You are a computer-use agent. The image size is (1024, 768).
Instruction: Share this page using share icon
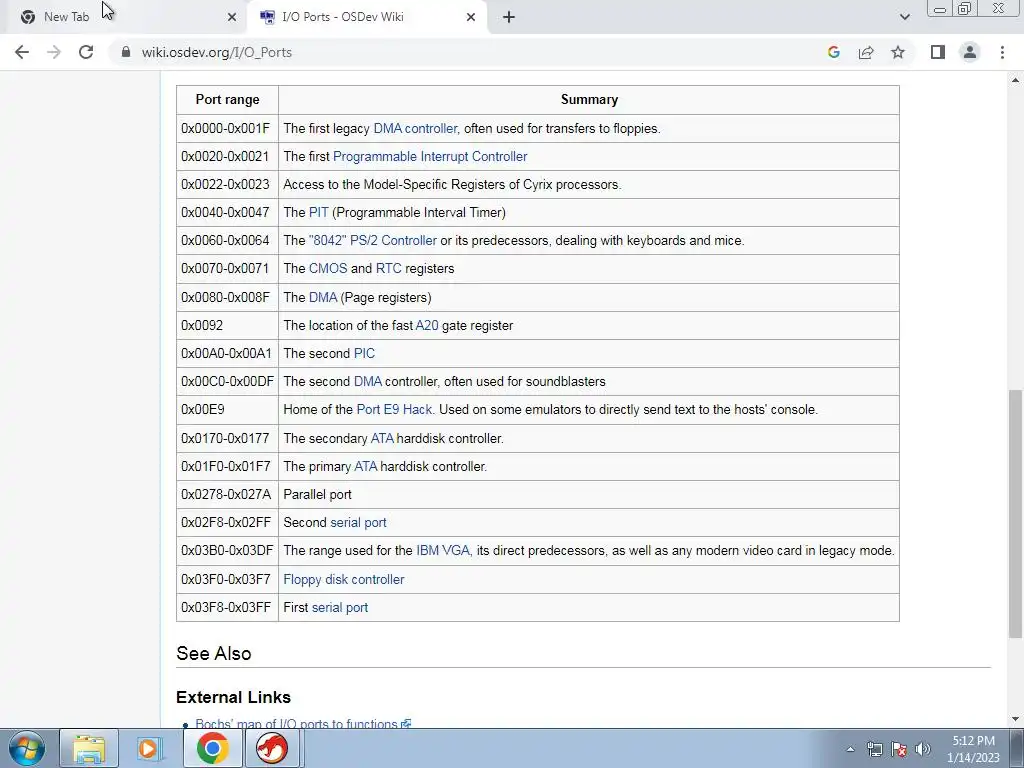pyautogui.click(x=866, y=52)
